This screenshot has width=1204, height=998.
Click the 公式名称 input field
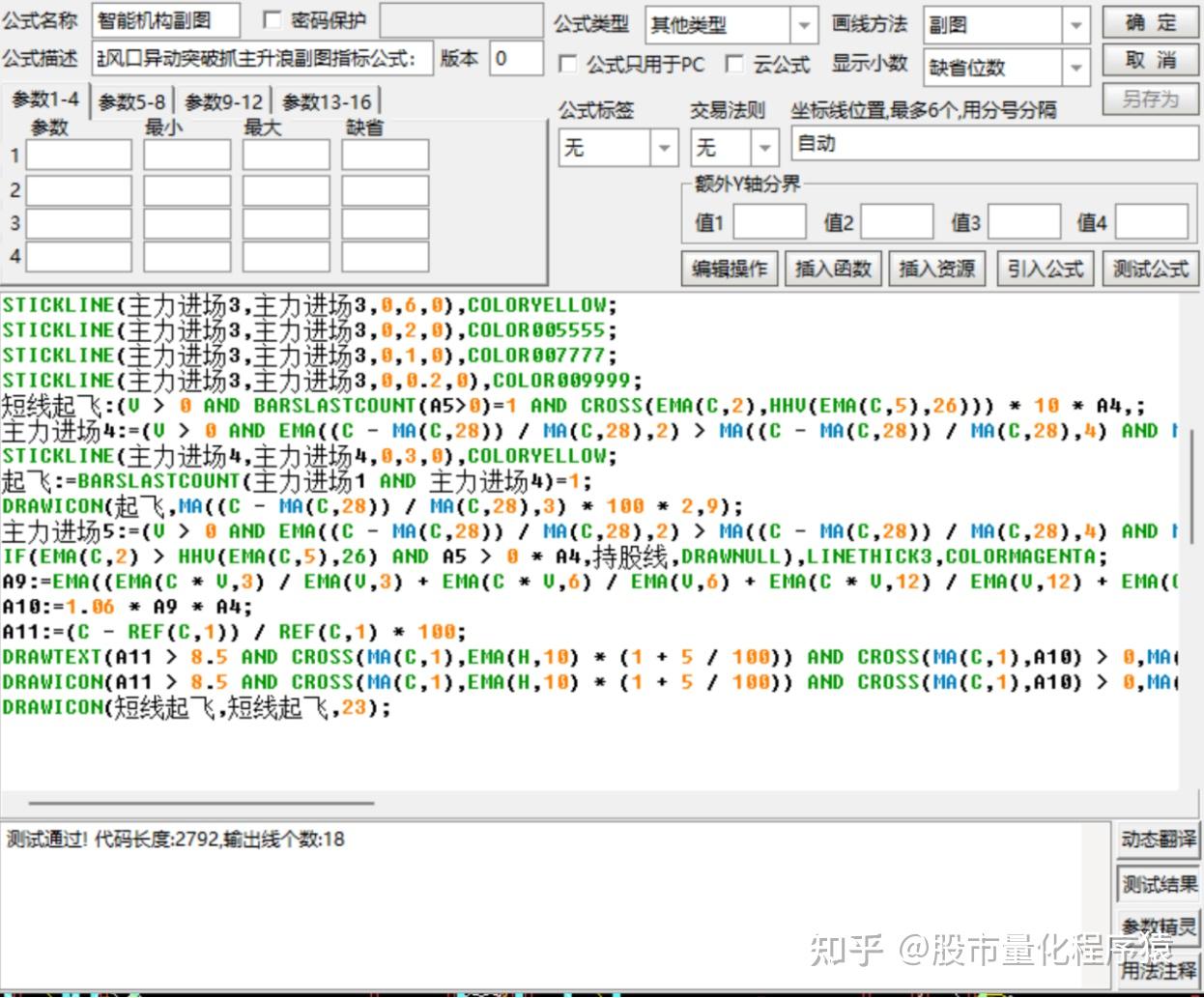click(x=166, y=21)
